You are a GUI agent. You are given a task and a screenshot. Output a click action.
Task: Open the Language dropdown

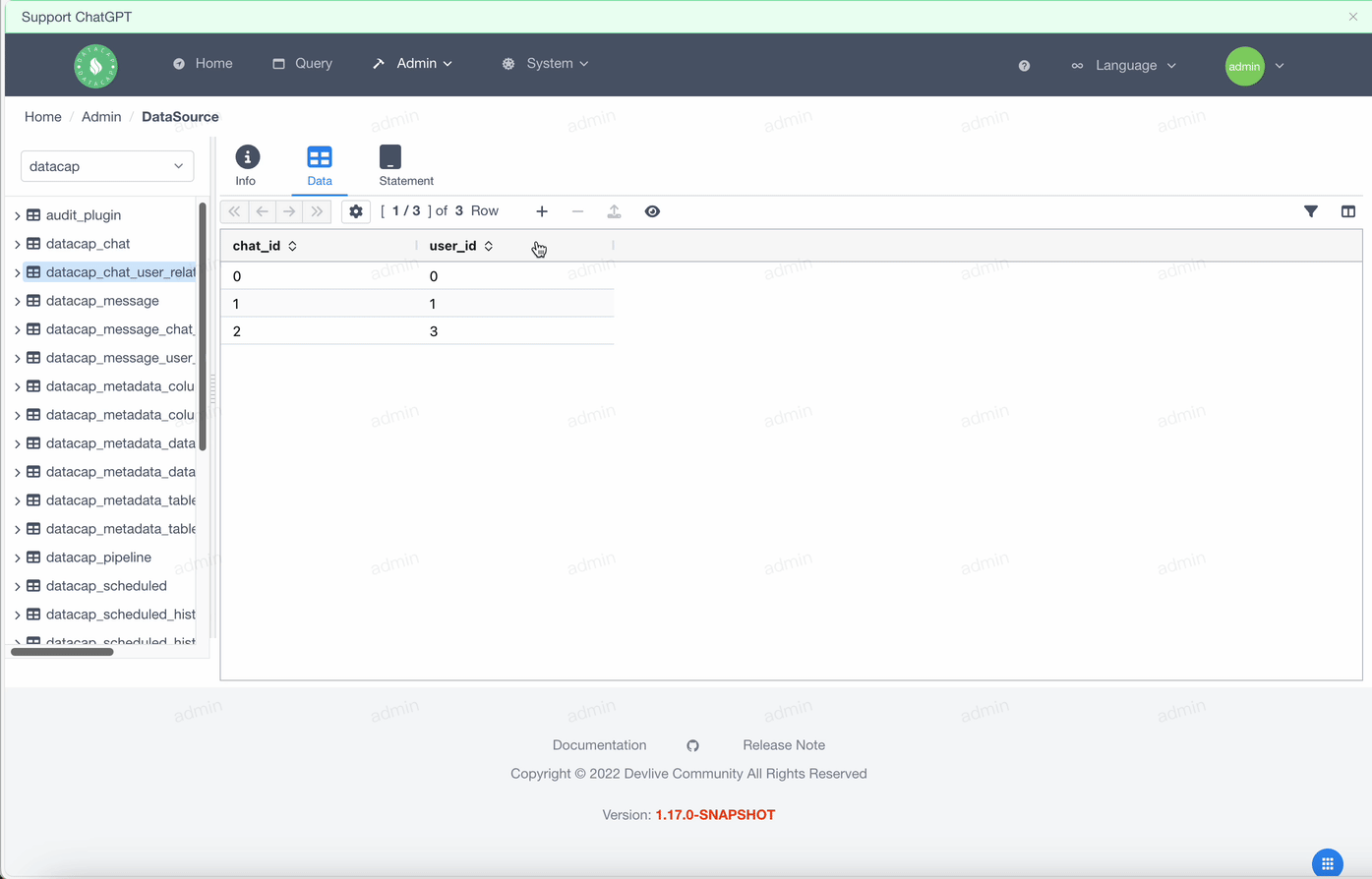[1123, 66]
